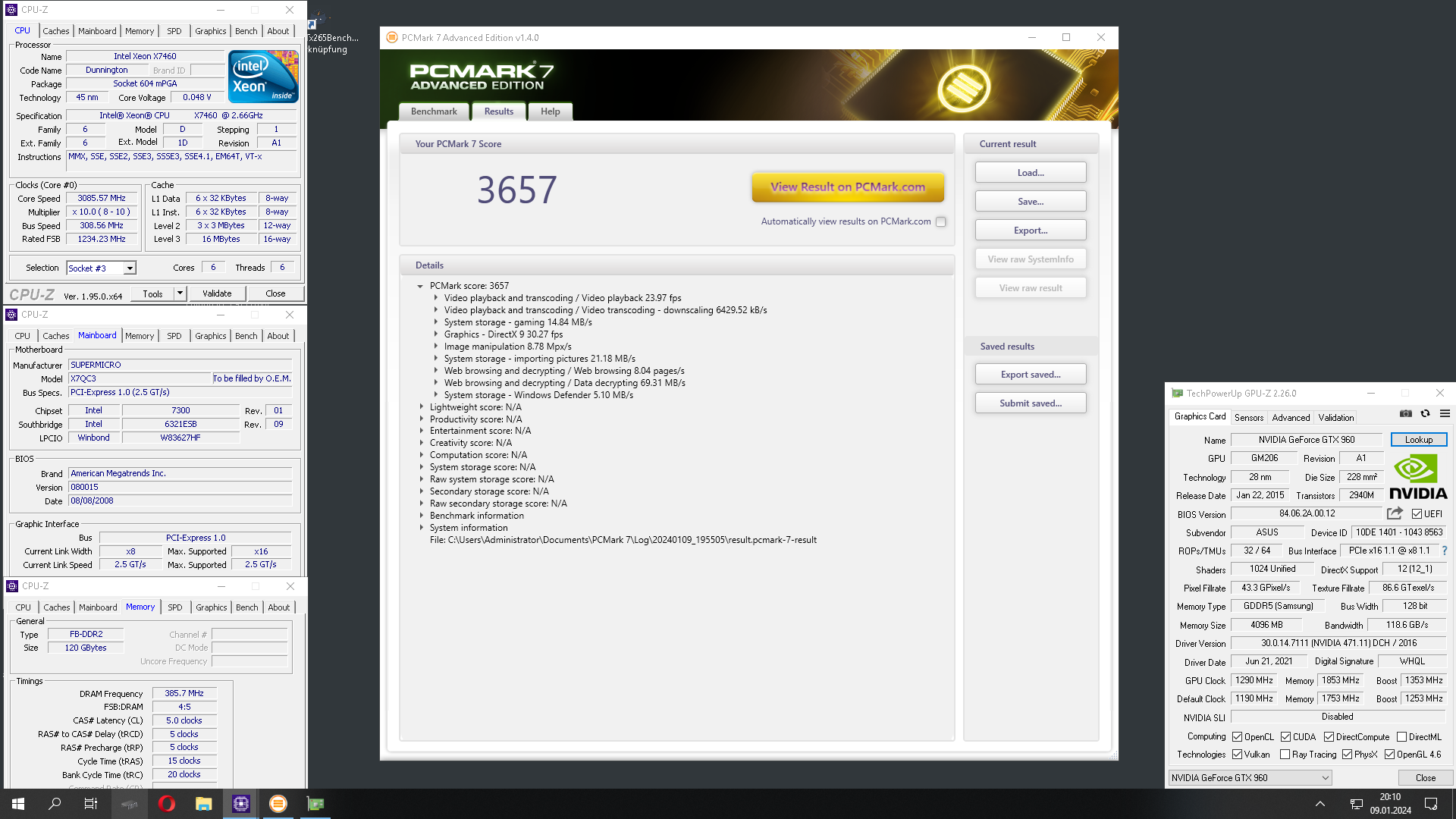Toggle the DirectCompute checkbox
This screenshot has width=1456, height=819.
tap(1329, 737)
